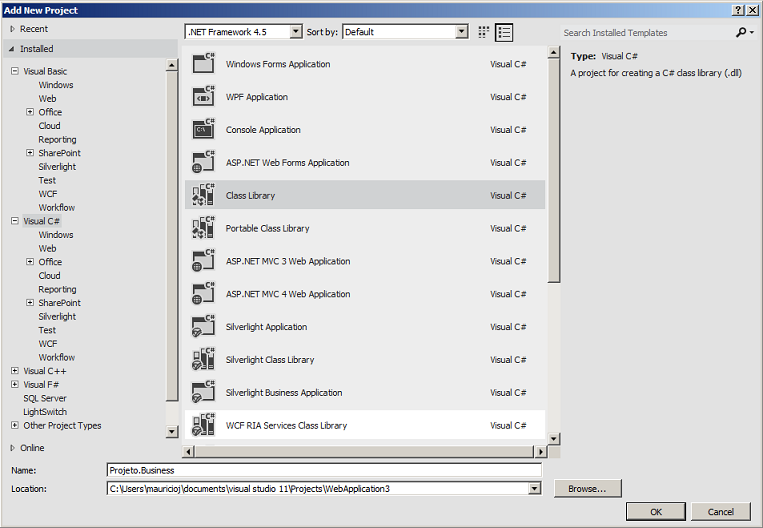Viewport: 763px width, 528px height.
Task: Select WCF under Visual C#
Action: (x=48, y=344)
